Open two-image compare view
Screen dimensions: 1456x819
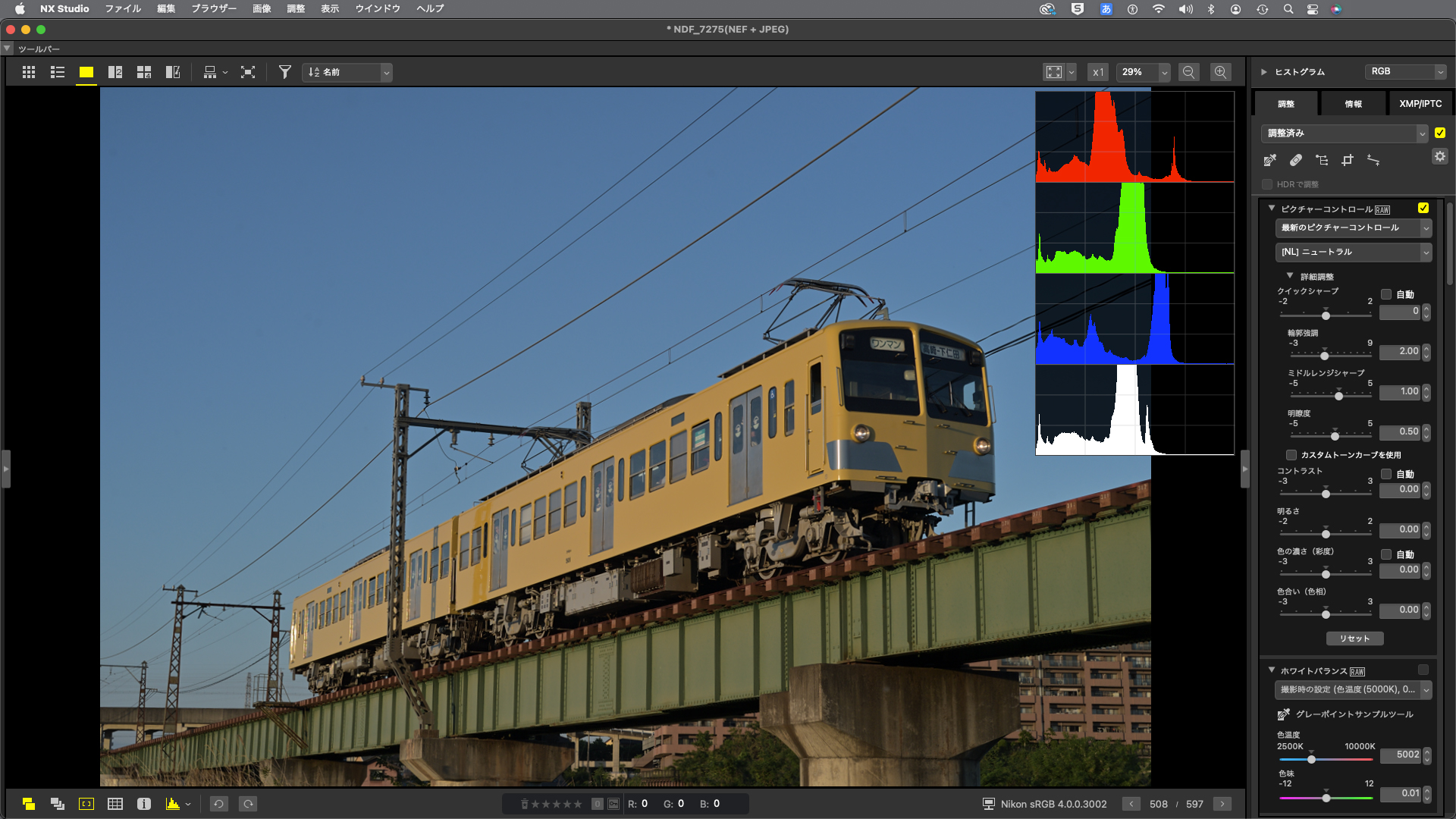point(115,72)
